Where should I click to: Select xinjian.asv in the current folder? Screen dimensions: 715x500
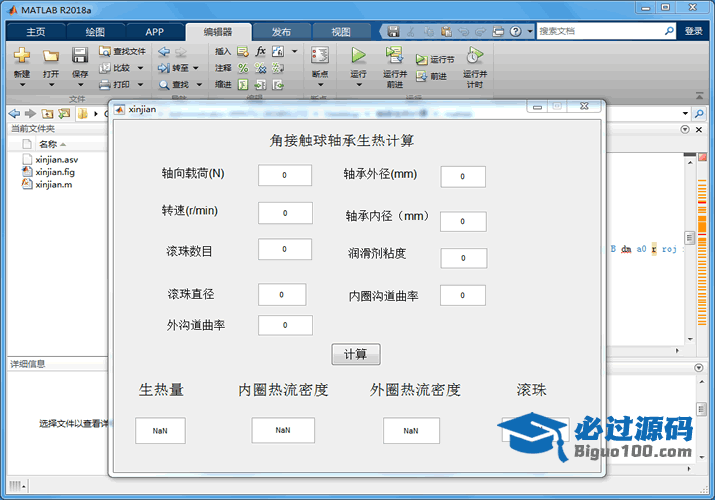[x=57, y=160]
